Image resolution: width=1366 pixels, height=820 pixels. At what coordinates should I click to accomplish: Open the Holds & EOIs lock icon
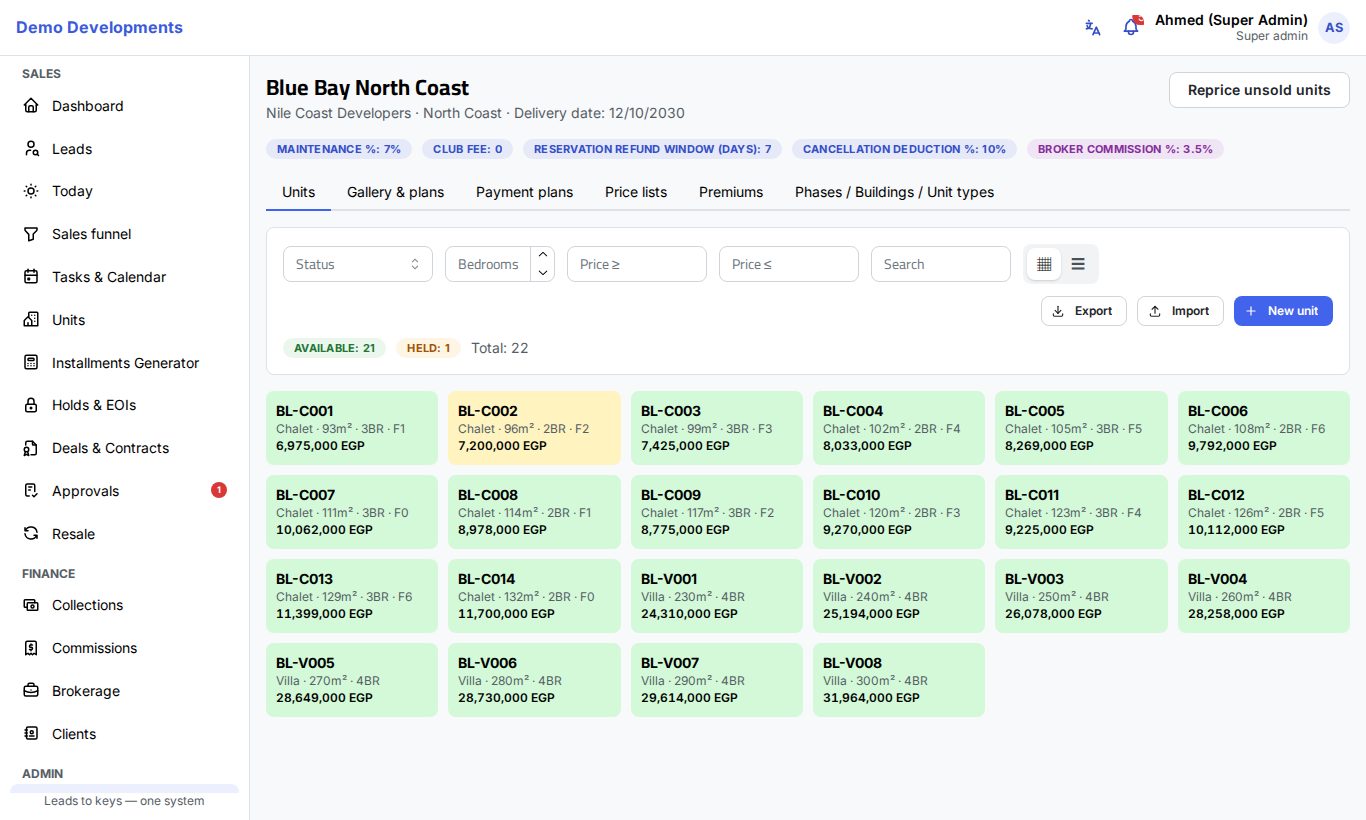coord(31,405)
